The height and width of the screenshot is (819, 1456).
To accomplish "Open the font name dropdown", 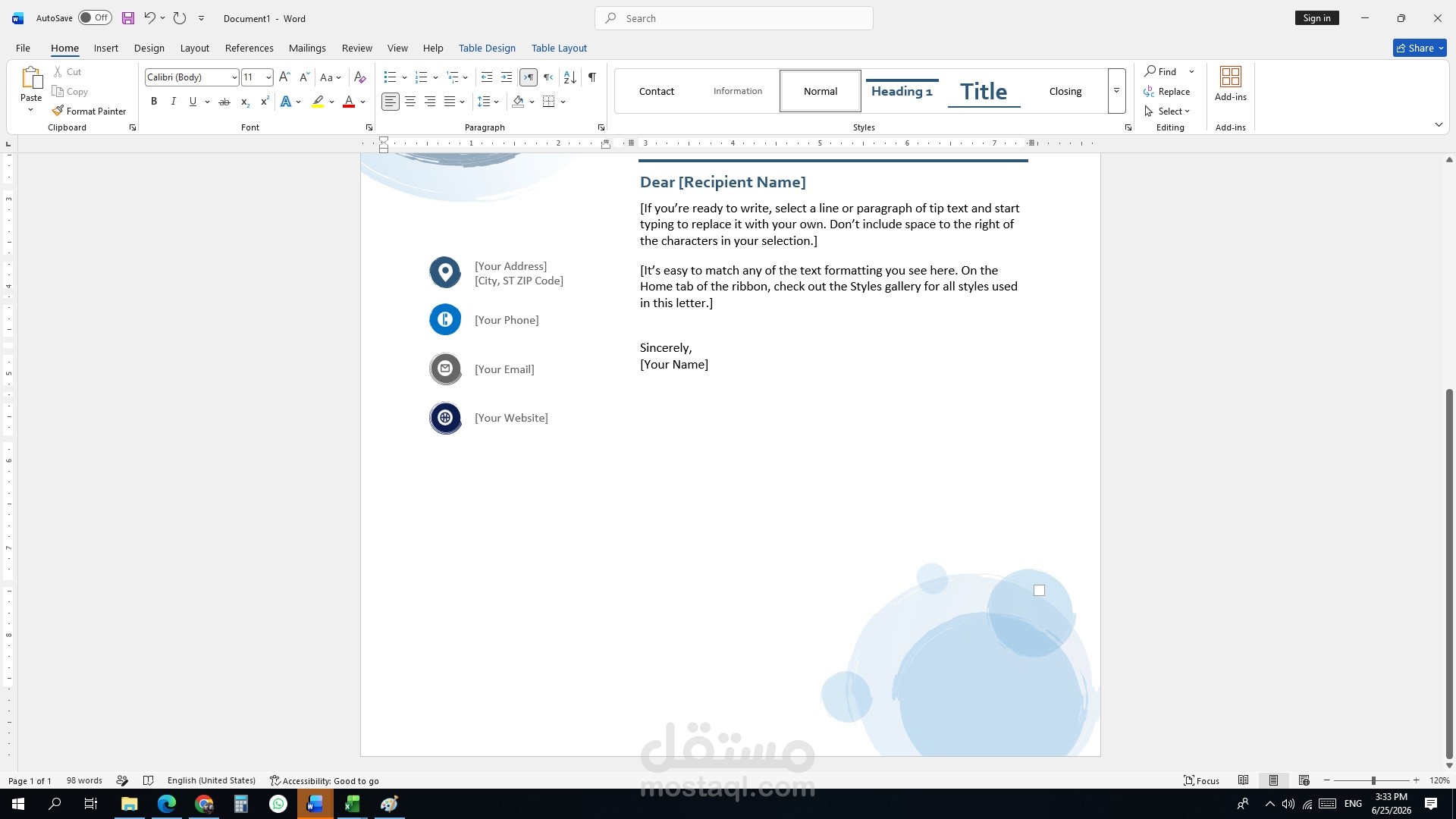I will click(234, 77).
